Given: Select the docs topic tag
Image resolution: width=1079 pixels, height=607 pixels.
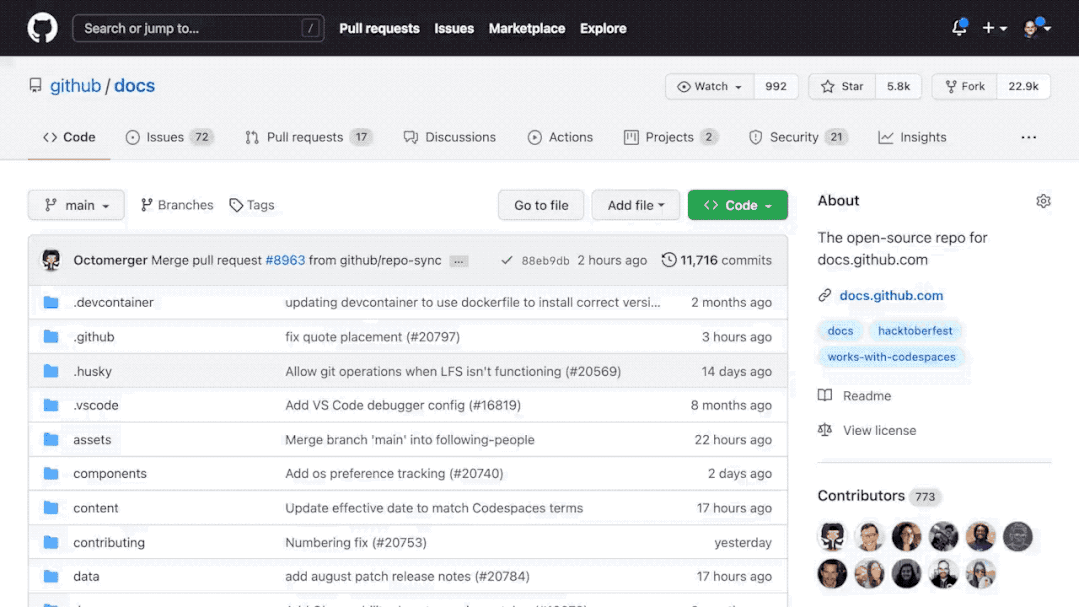Looking at the screenshot, I should coord(840,330).
